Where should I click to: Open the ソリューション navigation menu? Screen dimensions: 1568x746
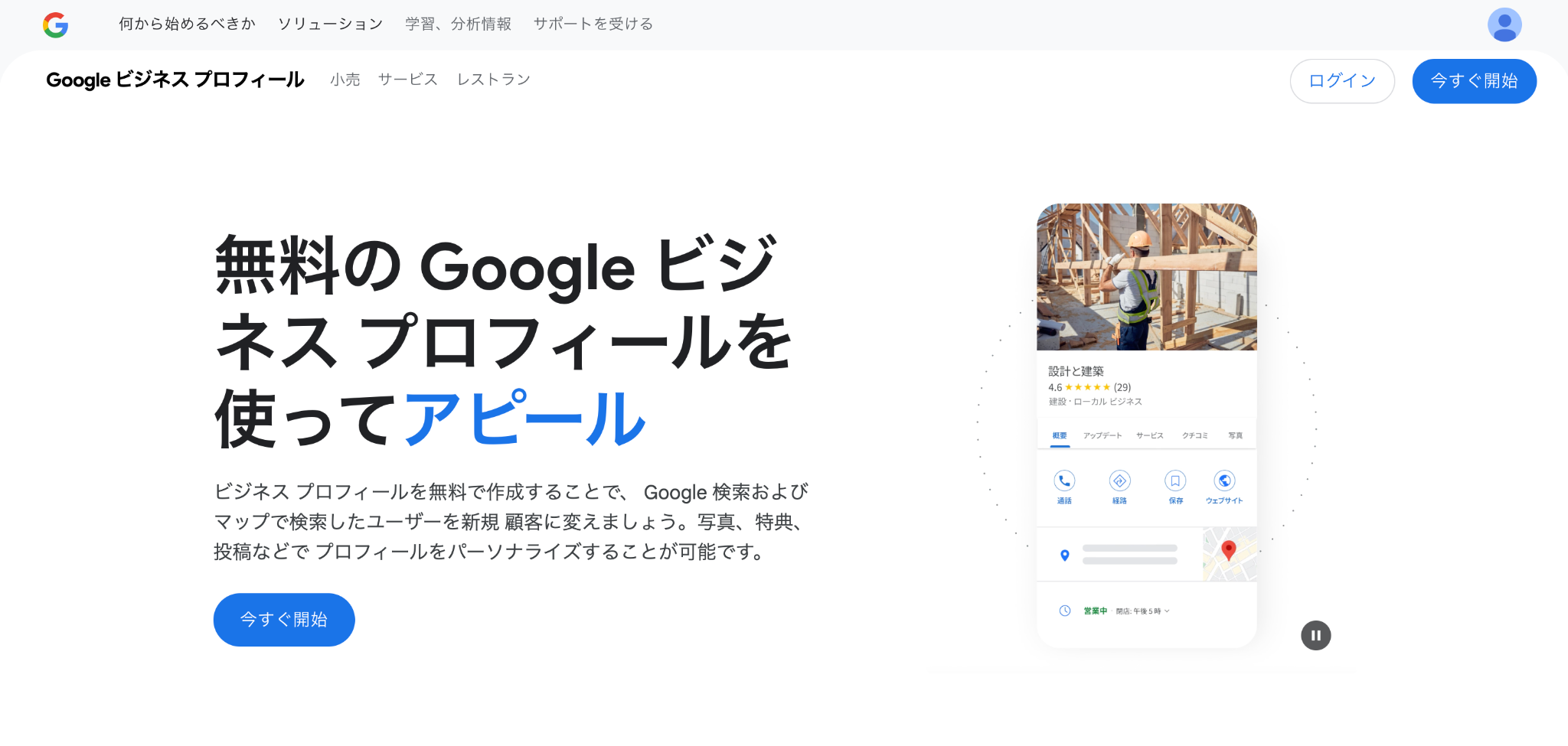[x=329, y=24]
